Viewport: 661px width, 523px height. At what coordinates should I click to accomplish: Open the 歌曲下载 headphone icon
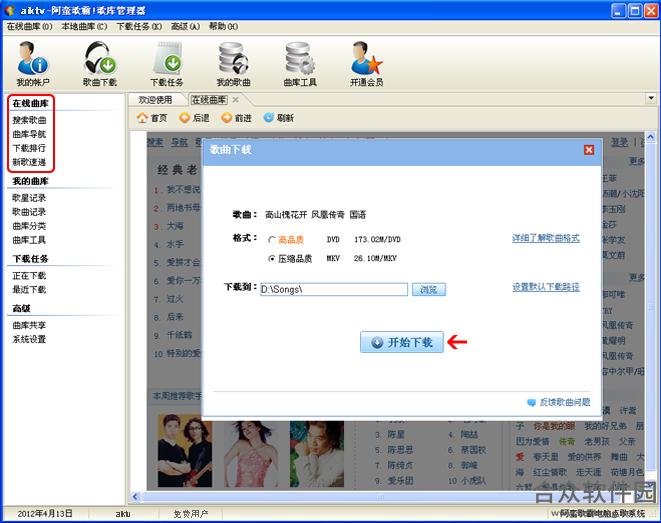(x=99, y=63)
